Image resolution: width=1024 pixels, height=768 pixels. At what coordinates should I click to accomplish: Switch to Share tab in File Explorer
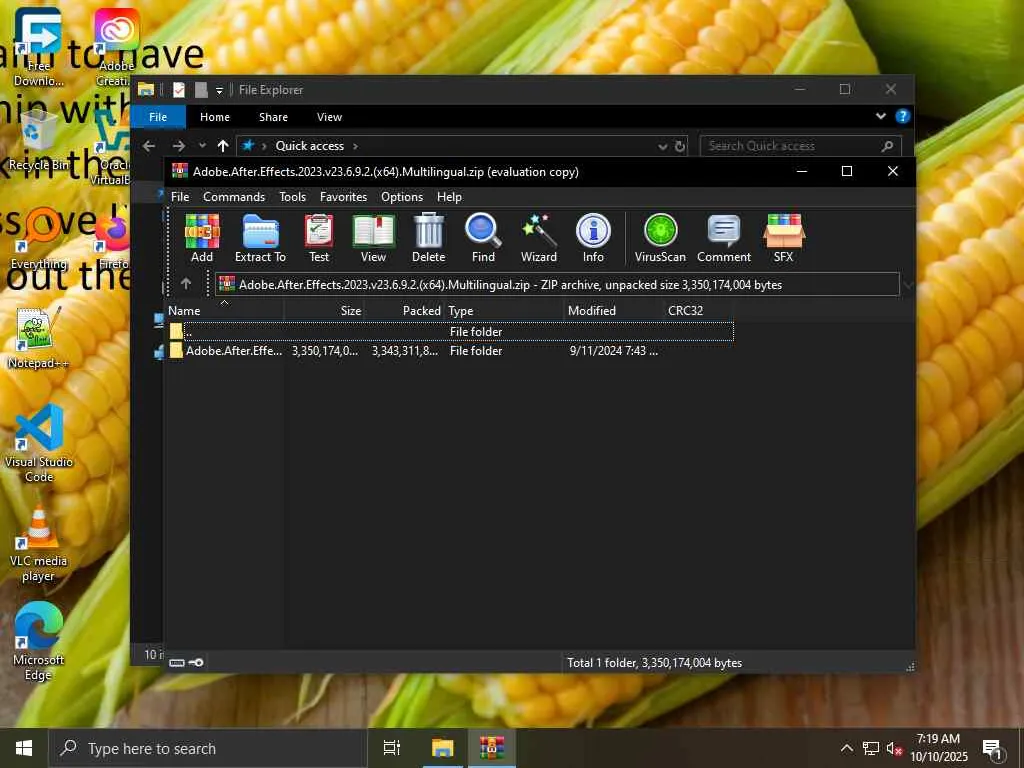point(273,117)
